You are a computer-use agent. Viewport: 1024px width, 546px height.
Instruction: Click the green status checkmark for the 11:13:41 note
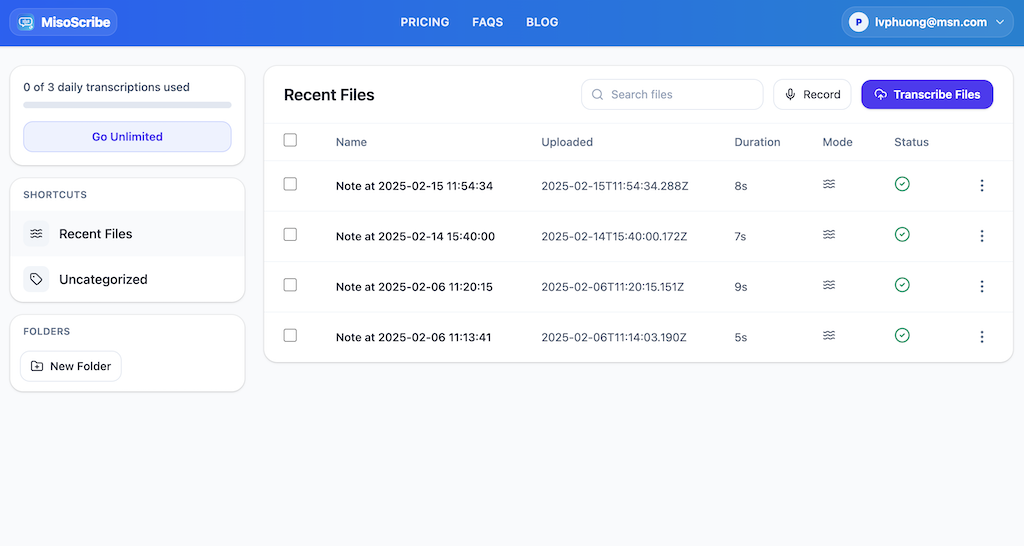902,335
